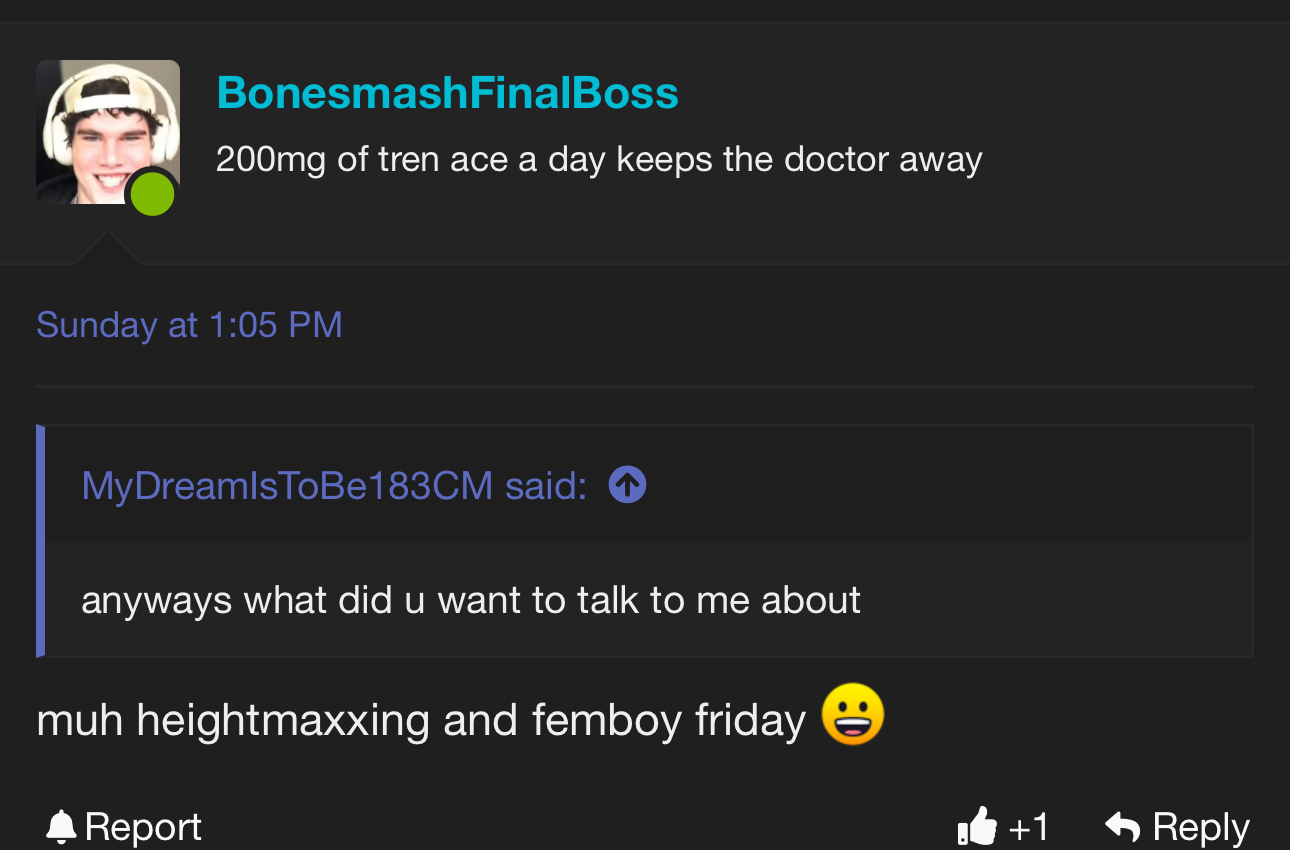Viewport: 1290px width, 850px height.
Task: Click the Report button label
Action: click(x=143, y=827)
